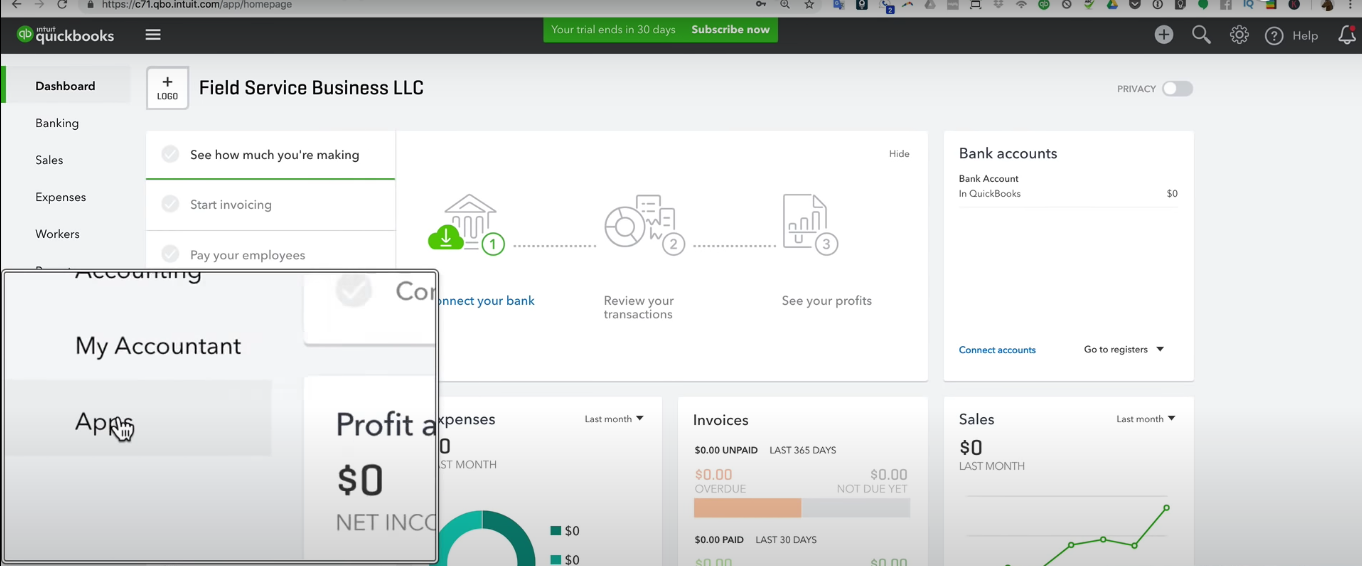The height and width of the screenshot is (566, 1362).
Task: Select the See how much you're making tab
Action: [270, 155]
